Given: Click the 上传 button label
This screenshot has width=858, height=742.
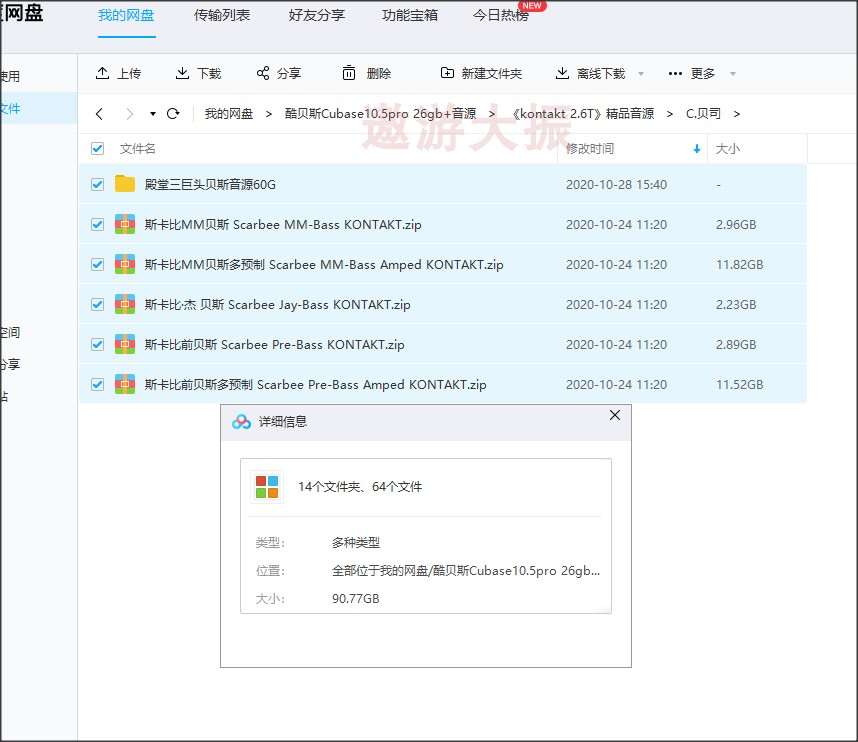Looking at the screenshot, I should (129, 73).
